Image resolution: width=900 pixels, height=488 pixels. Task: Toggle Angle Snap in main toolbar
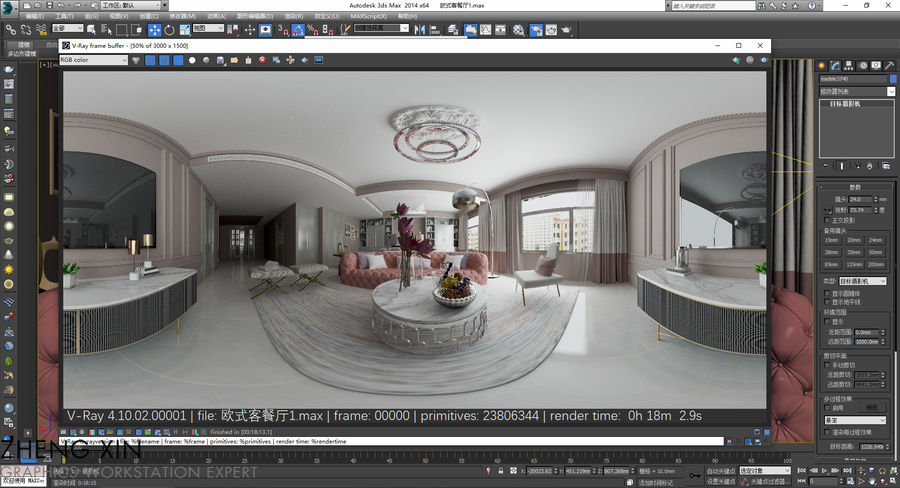click(x=298, y=30)
